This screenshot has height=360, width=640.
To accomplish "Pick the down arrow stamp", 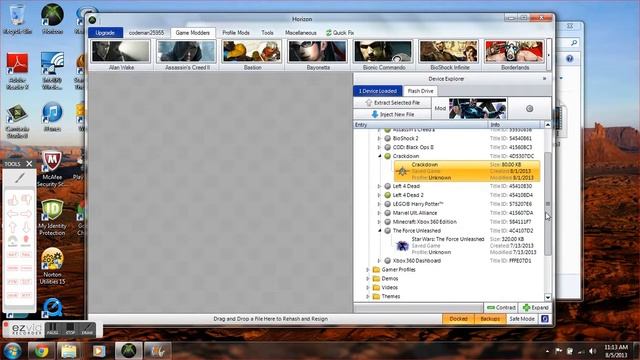I will [x=27, y=227].
